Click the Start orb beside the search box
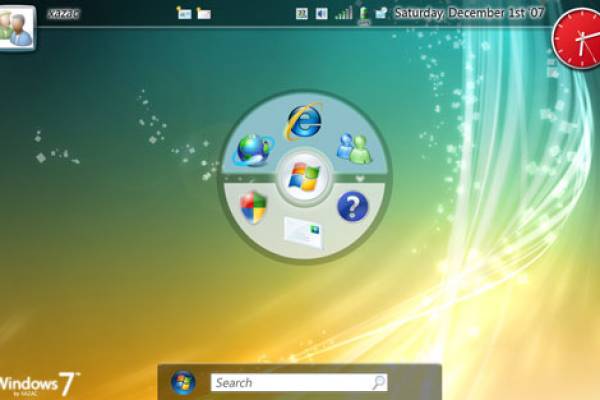This screenshot has height=400, width=600. (183, 382)
